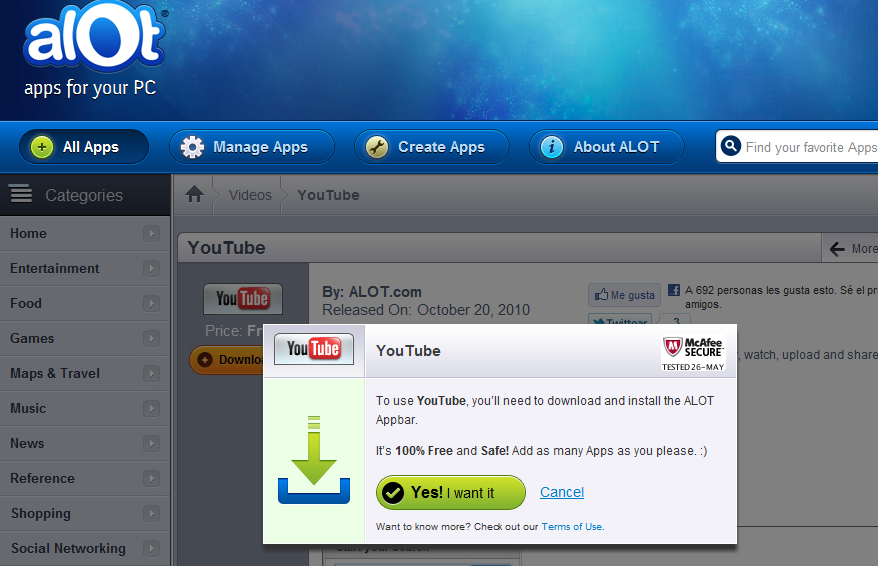Click the YouTube app logo on page

coord(242,299)
